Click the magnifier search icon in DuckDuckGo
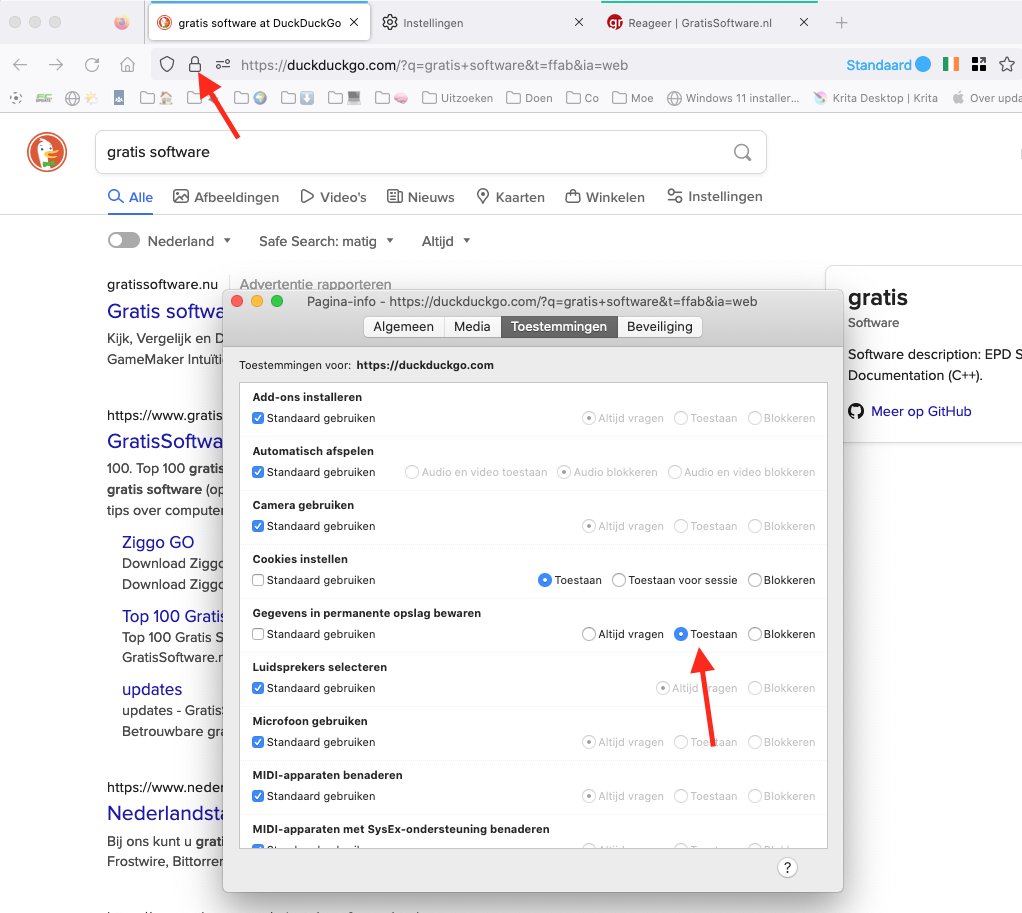Screen dimensions: 1022x913 coord(742,152)
